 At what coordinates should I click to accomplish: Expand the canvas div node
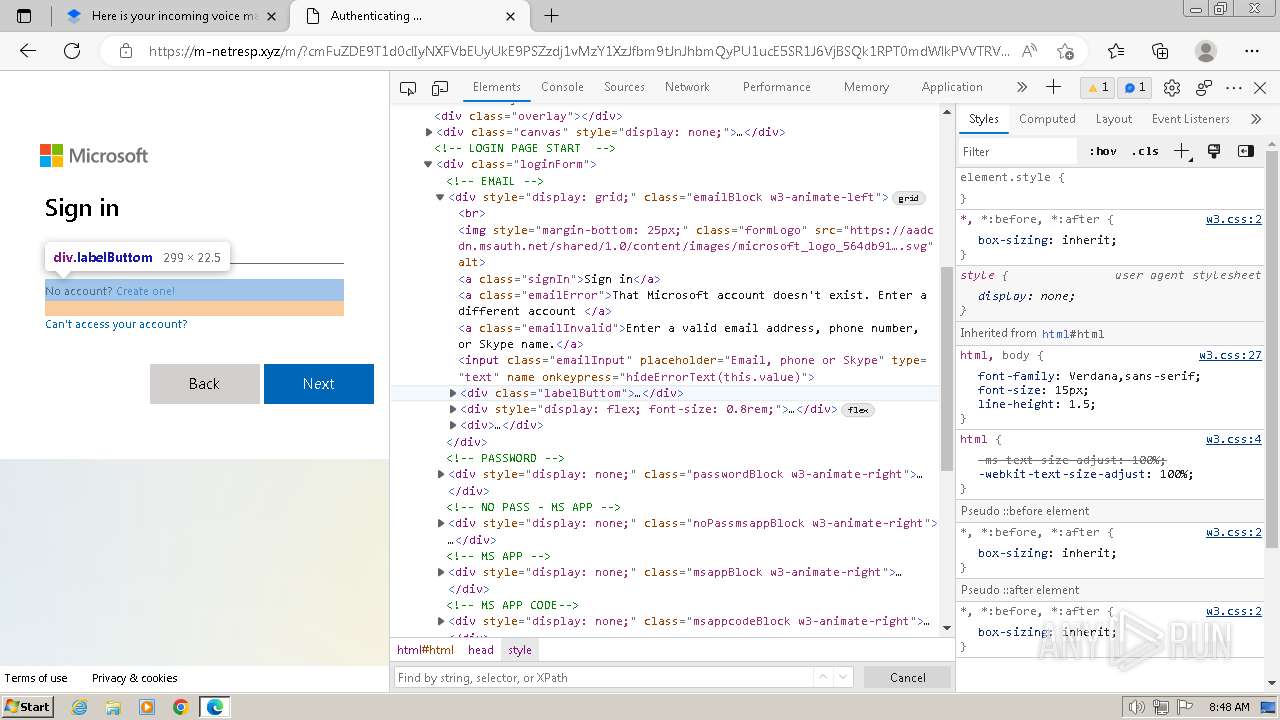[429, 132]
